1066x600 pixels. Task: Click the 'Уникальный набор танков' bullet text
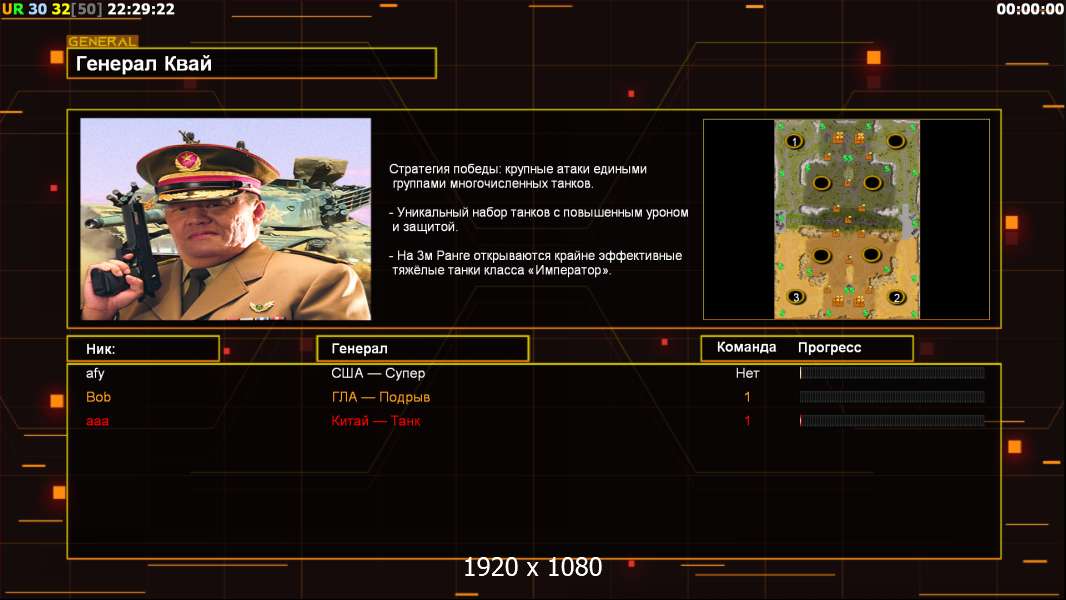click(539, 219)
